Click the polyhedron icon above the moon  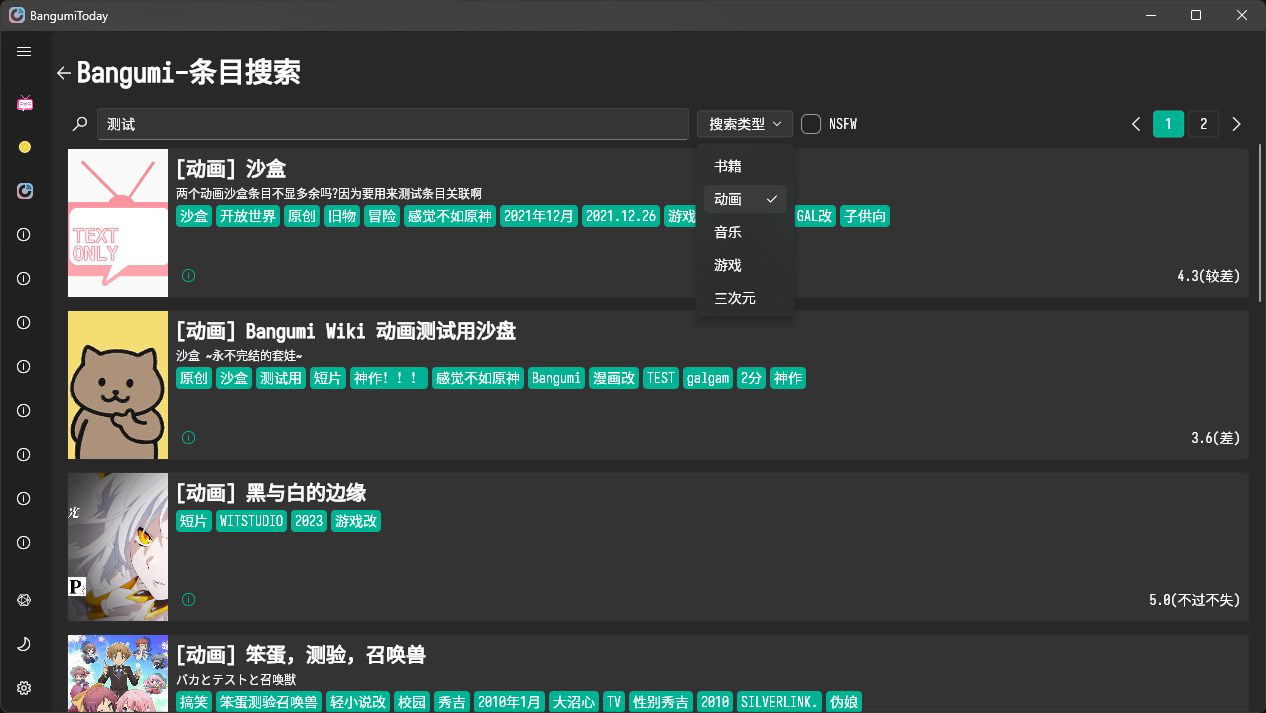coord(25,600)
